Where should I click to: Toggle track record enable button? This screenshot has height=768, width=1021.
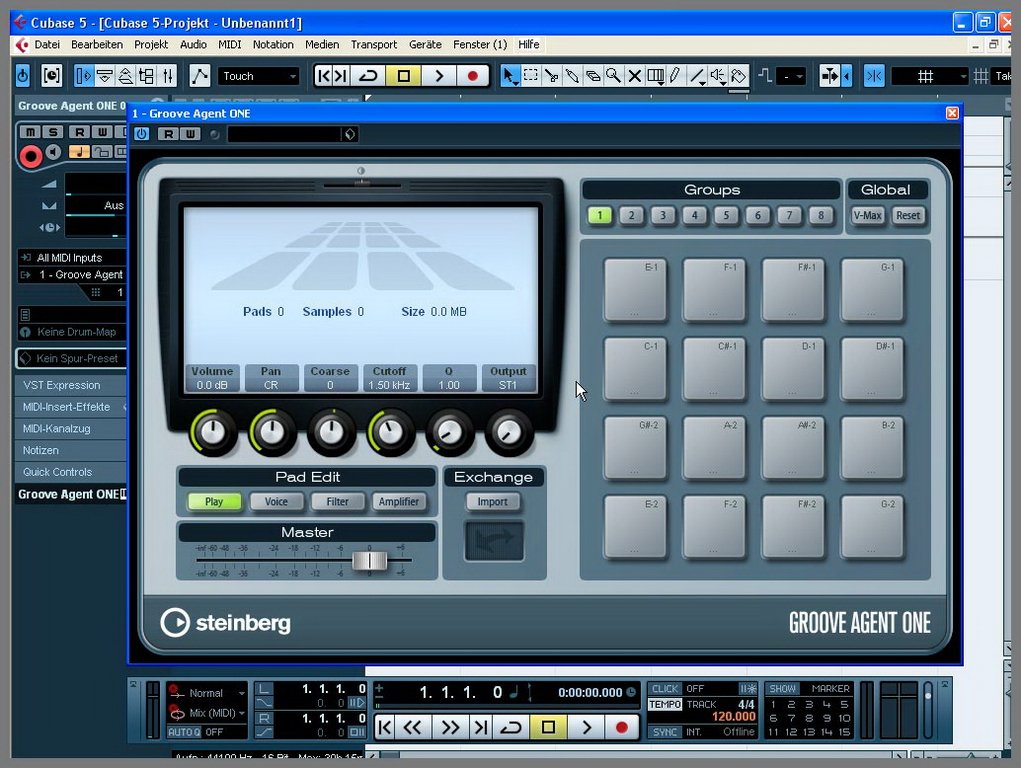pos(30,156)
